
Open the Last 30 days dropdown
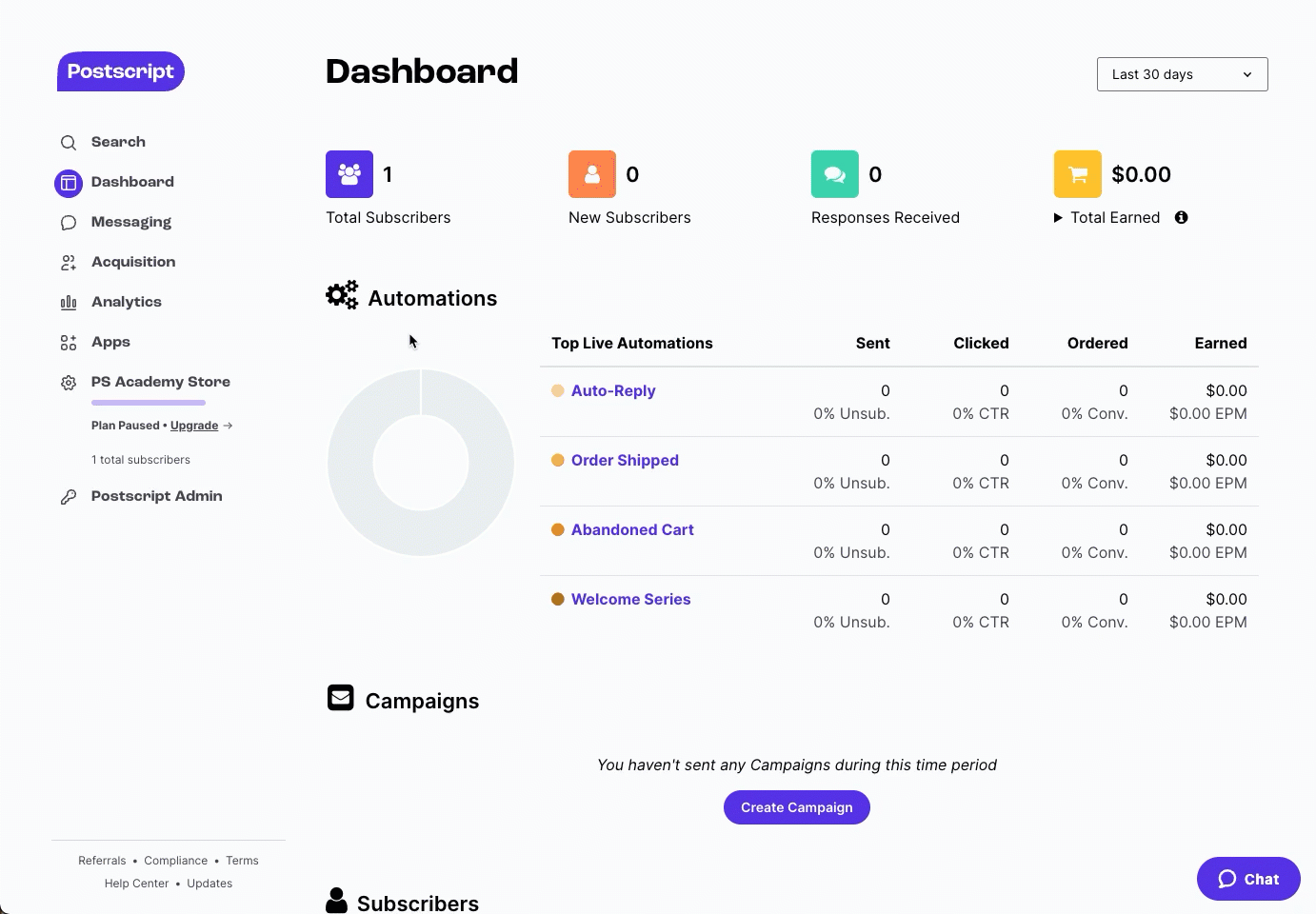click(1183, 74)
